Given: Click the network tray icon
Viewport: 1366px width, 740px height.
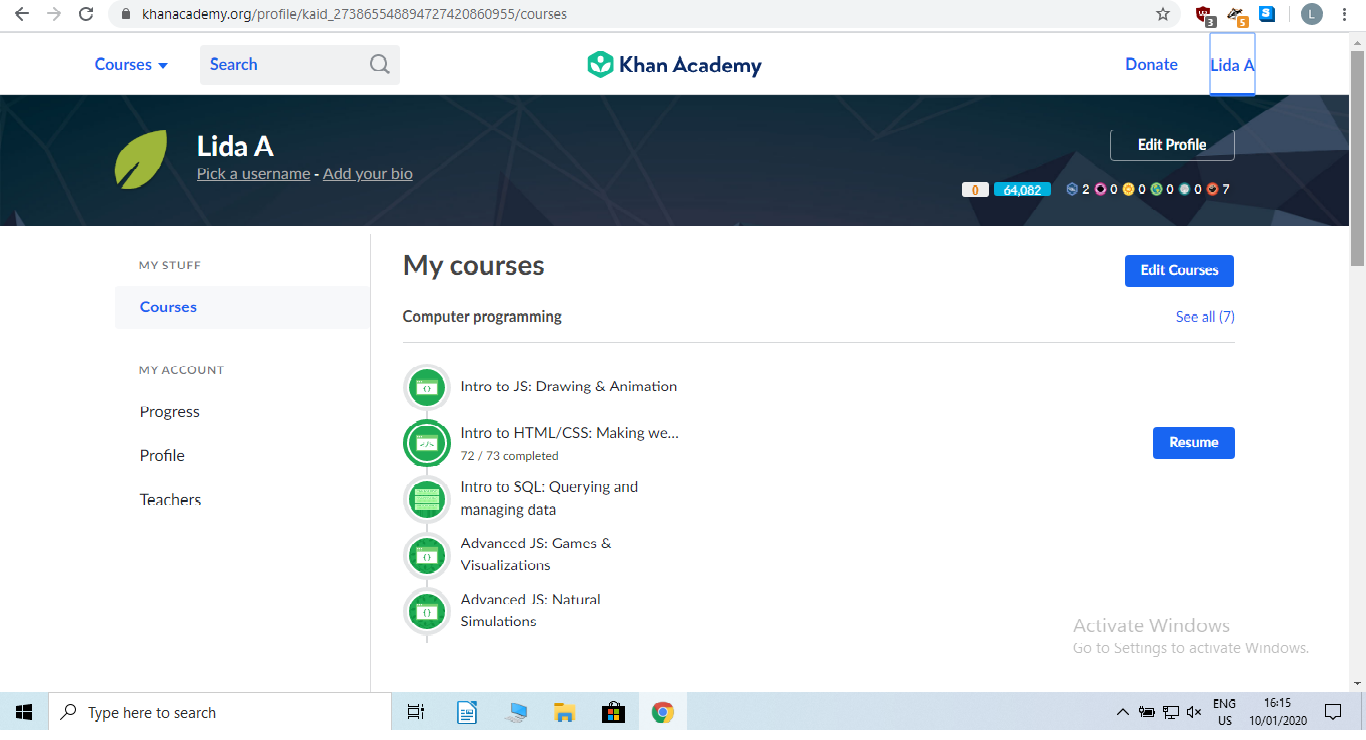Looking at the screenshot, I should coord(1171,713).
